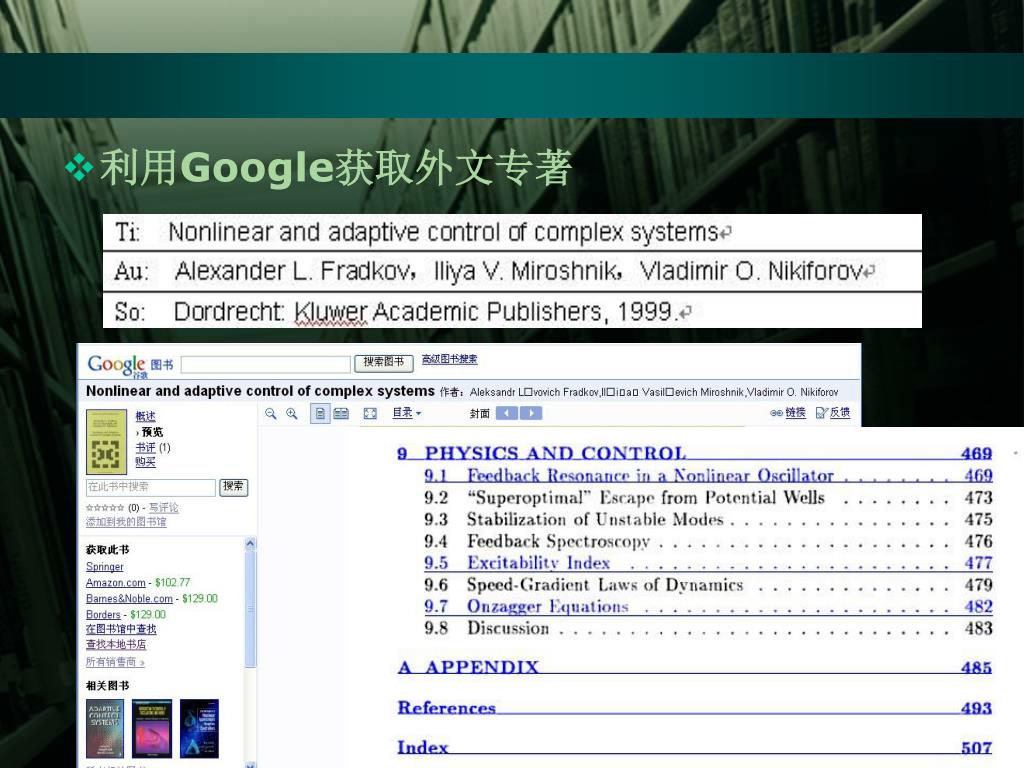1024x768 pixels.
Task: Expand 所有销售商 all sellers link
Action: pyautogui.click(x=116, y=662)
